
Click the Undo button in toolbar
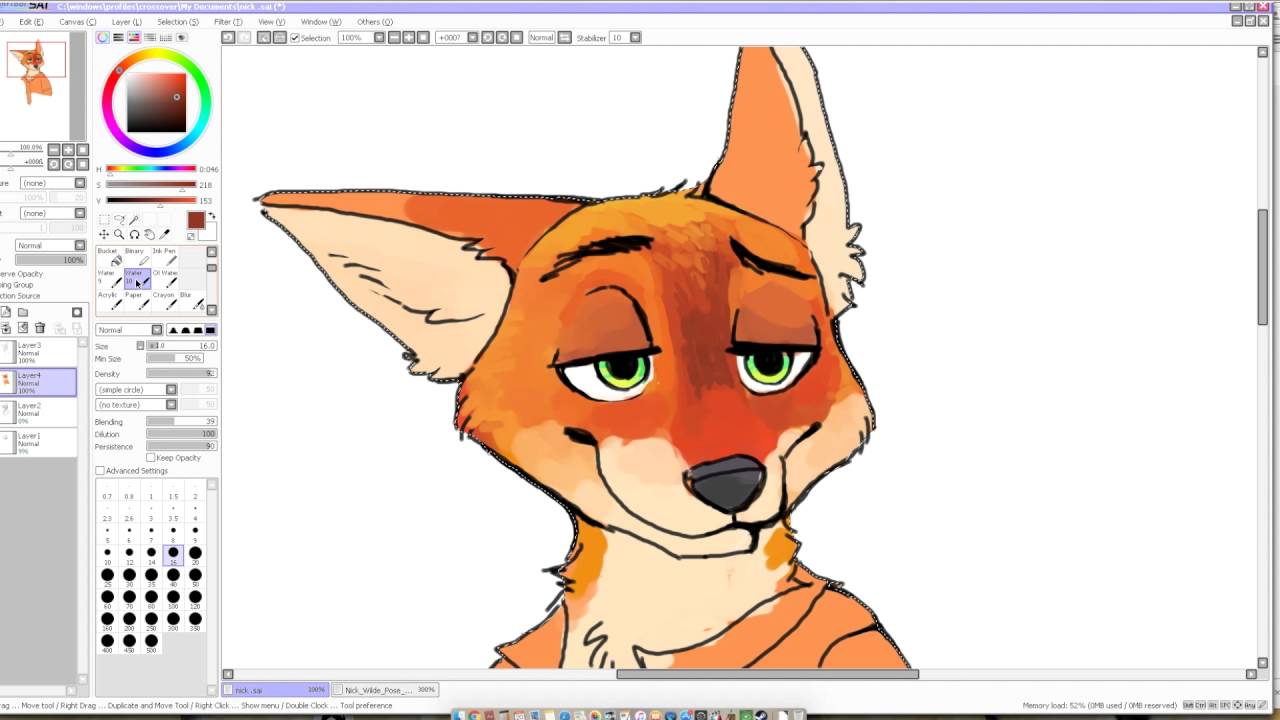point(228,37)
